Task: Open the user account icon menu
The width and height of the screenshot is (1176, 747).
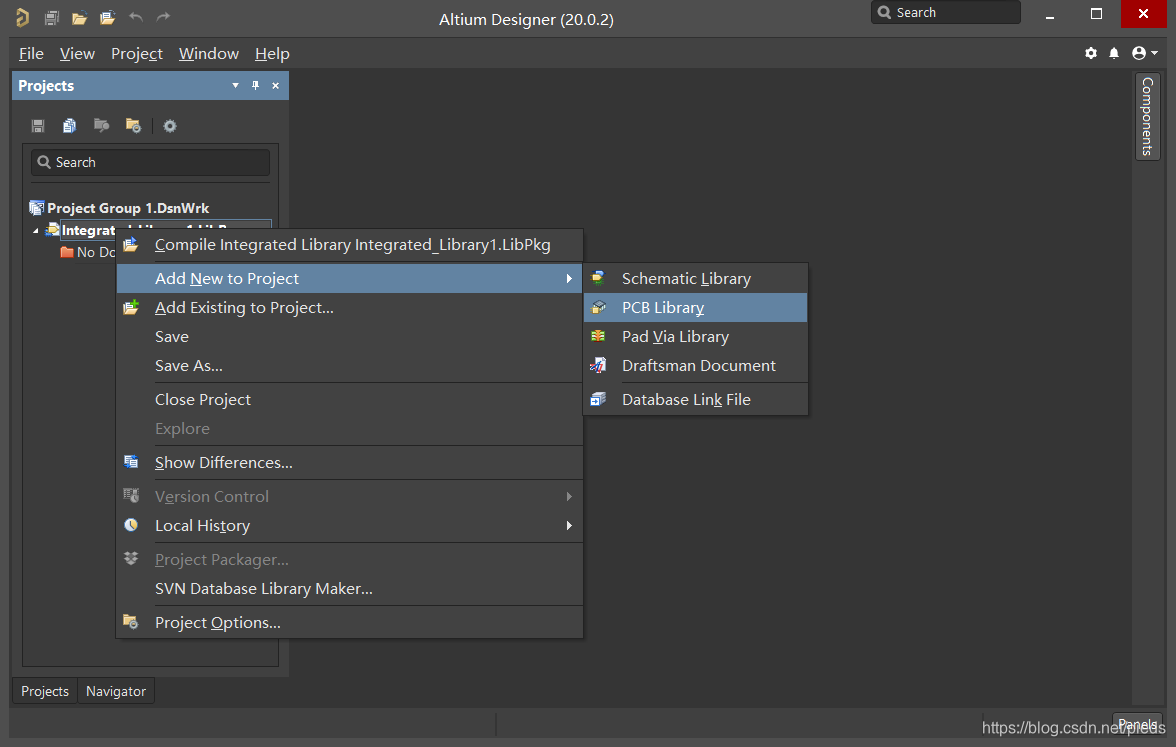Action: (x=1144, y=53)
